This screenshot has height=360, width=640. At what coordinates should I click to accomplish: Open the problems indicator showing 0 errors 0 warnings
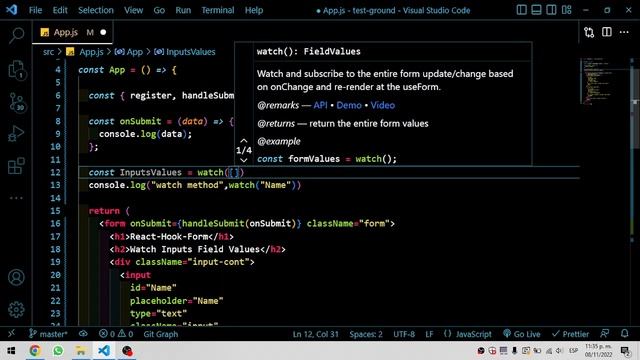(x=116, y=334)
